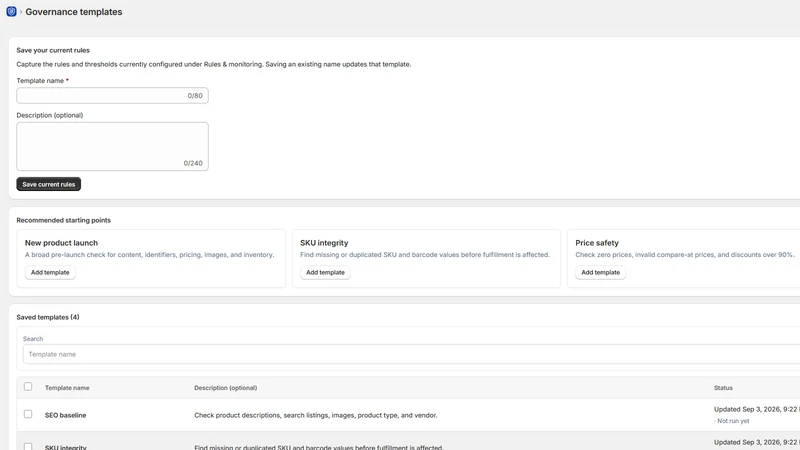The width and height of the screenshot is (800, 450).
Task: Click the 'Not run yet' status text
Action: tap(733, 421)
